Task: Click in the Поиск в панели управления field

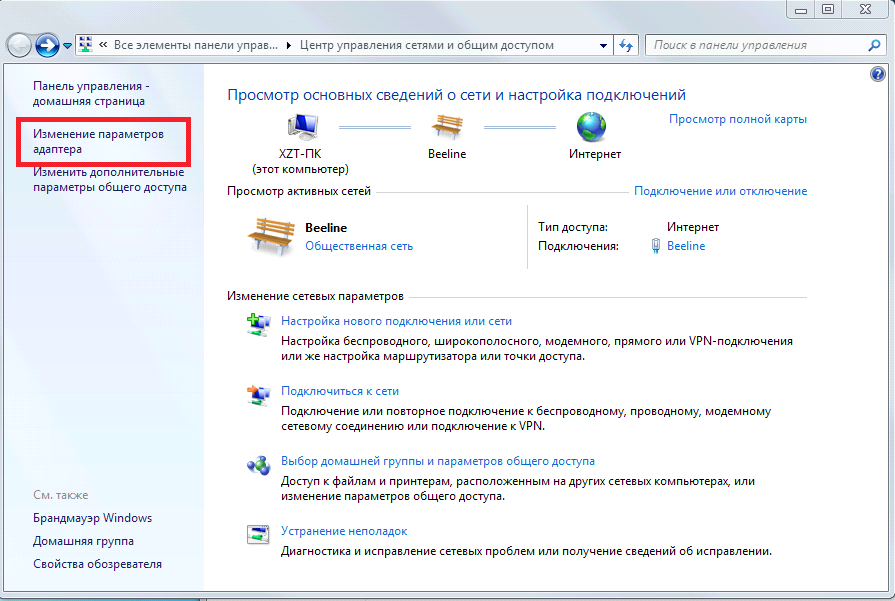Action: 755,45
